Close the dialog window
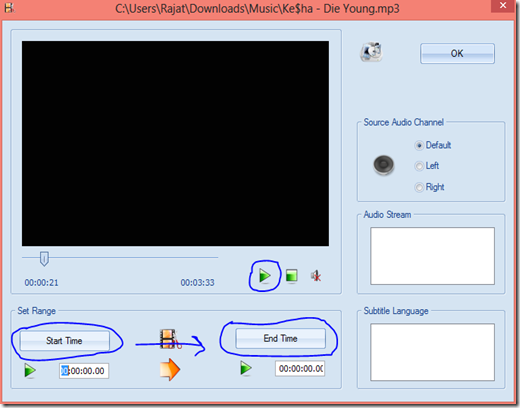Viewport: 520px width, 408px height. (x=503, y=6)
